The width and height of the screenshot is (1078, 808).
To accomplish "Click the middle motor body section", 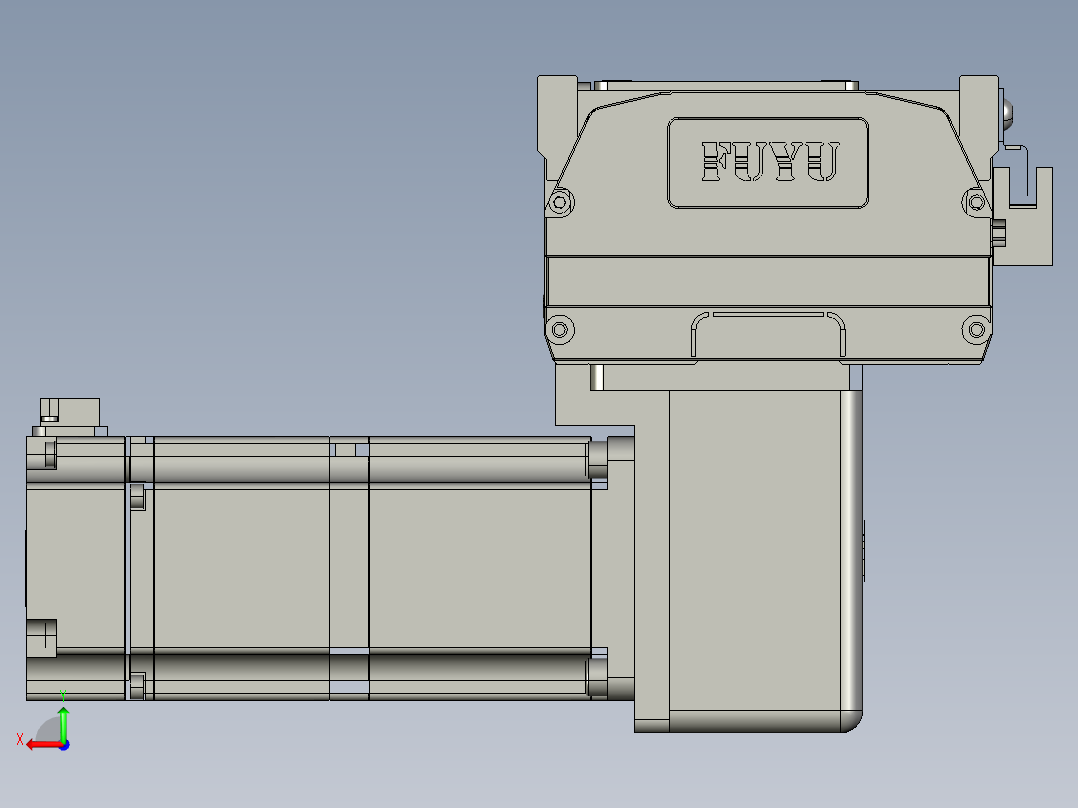I will [241, 568].
